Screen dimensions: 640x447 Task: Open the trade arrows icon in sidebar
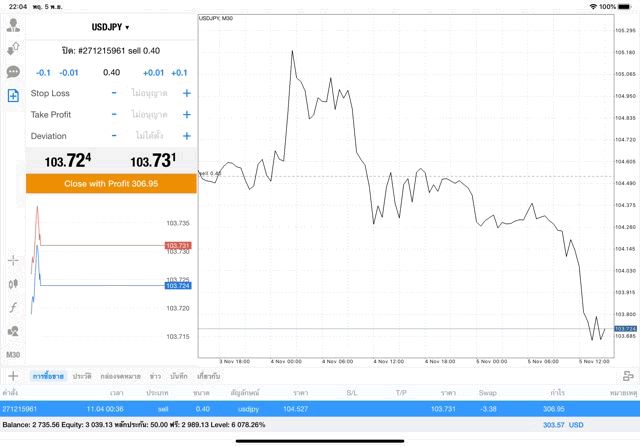coord(13,49)
